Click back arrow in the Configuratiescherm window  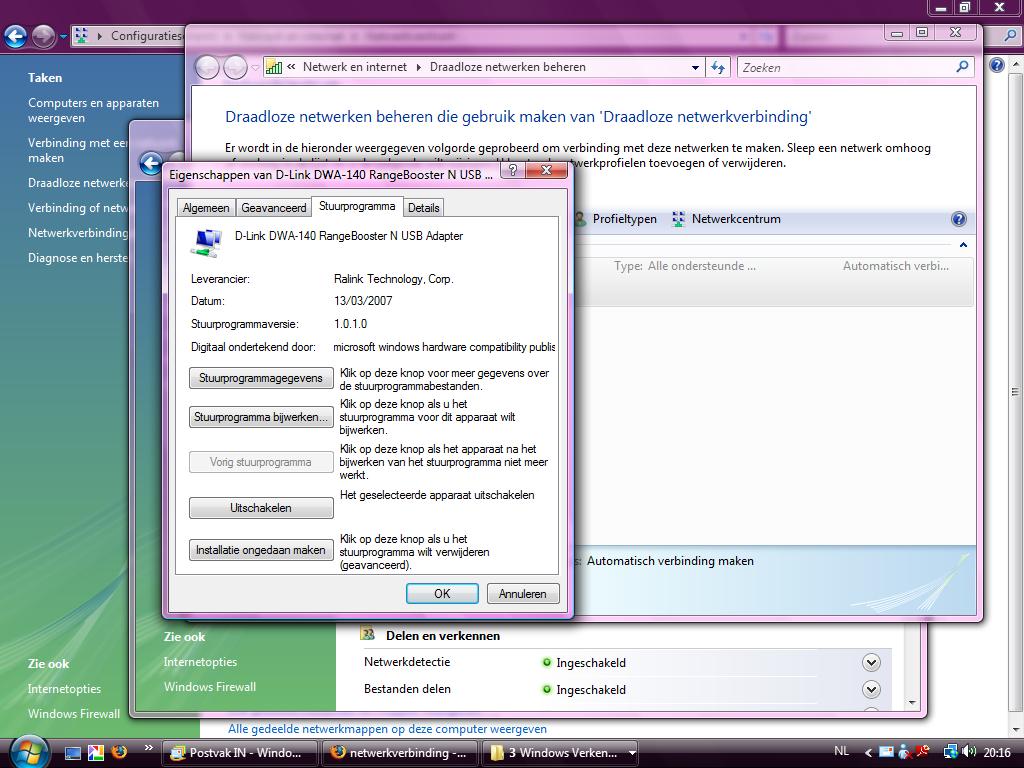pos(15,36)
